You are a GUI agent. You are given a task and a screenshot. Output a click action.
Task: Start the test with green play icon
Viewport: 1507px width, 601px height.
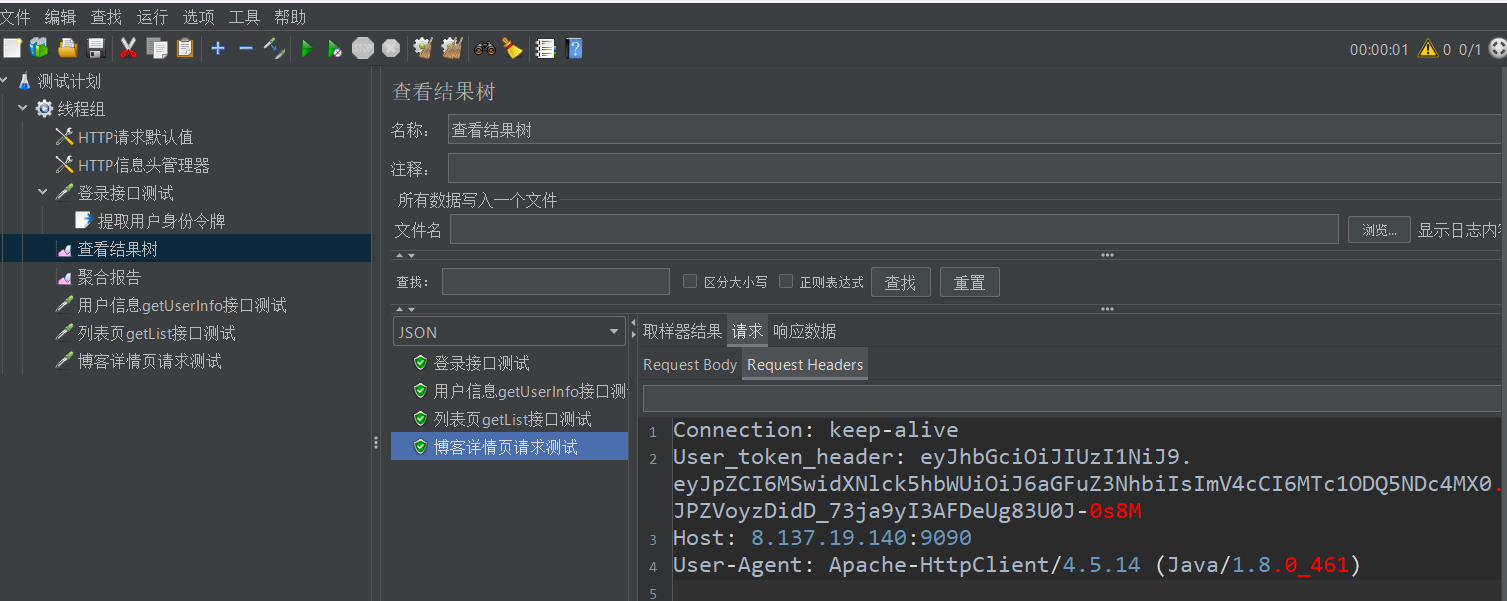coord(307,48)
